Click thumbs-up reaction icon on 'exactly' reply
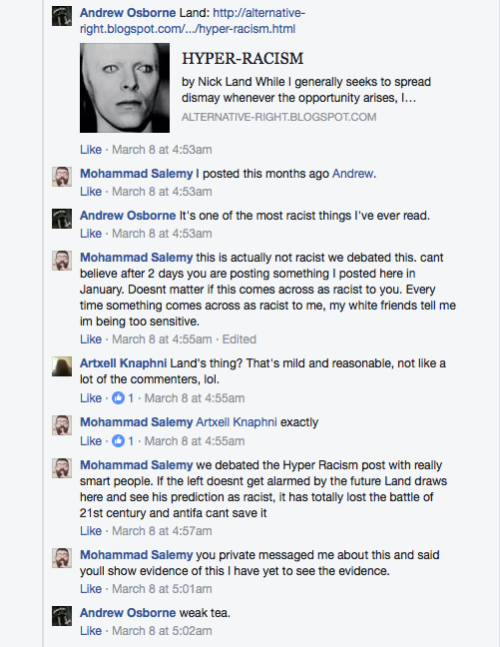The image size is (500, 647). point(118,441)
